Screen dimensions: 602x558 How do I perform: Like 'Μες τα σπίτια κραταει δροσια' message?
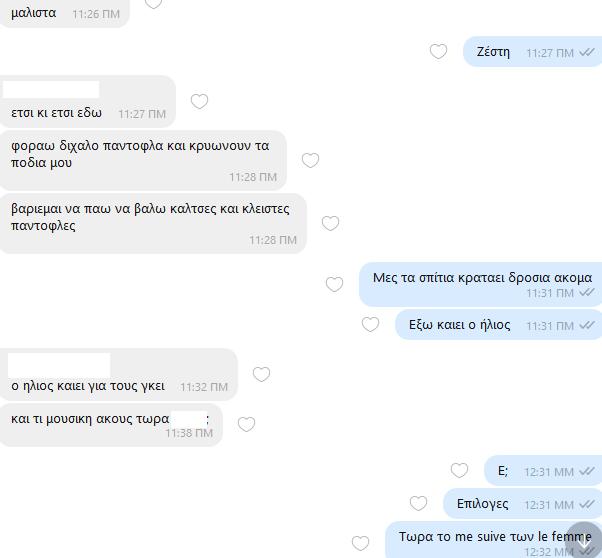tap(334, 285)
